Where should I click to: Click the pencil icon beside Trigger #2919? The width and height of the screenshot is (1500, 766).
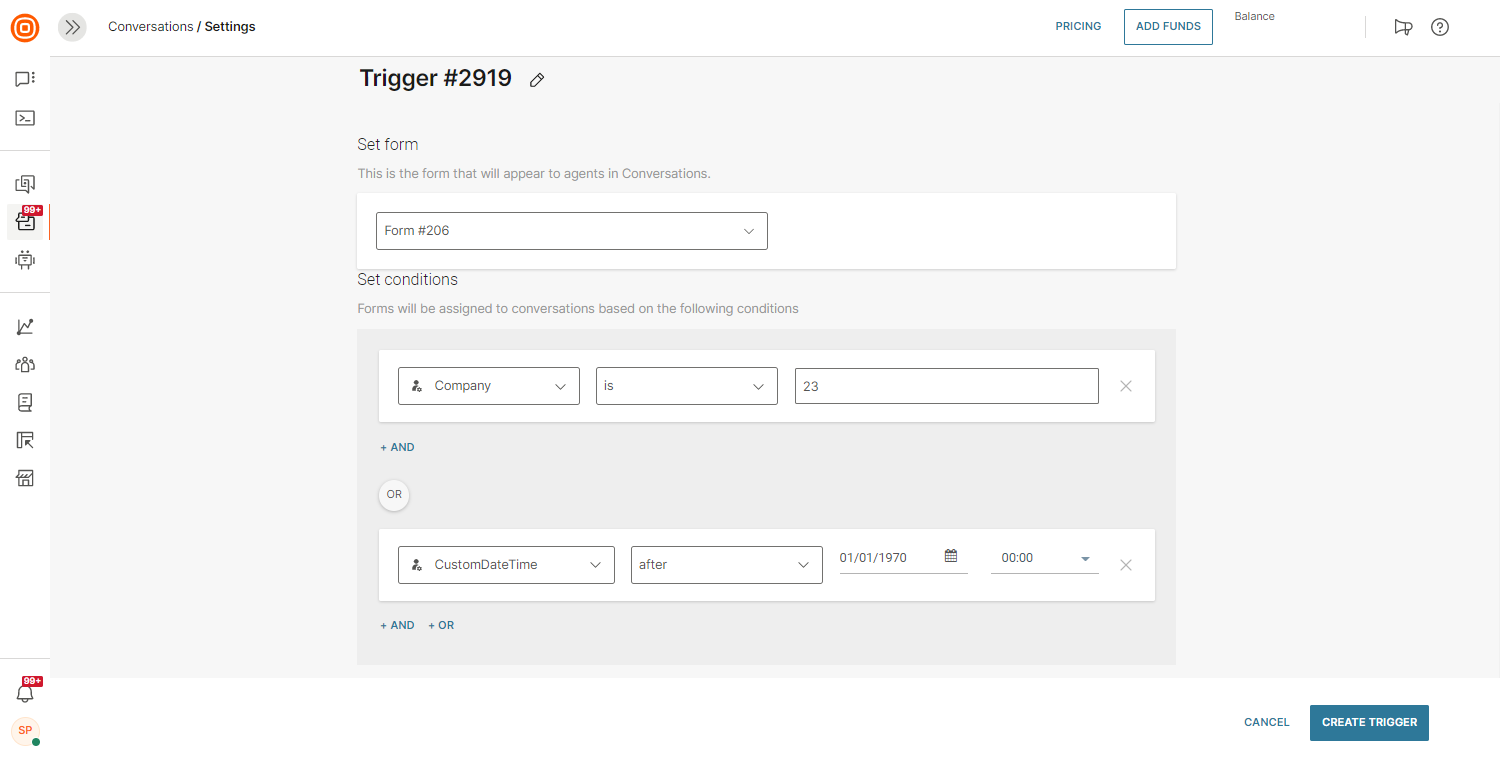[x=537, y=80]
